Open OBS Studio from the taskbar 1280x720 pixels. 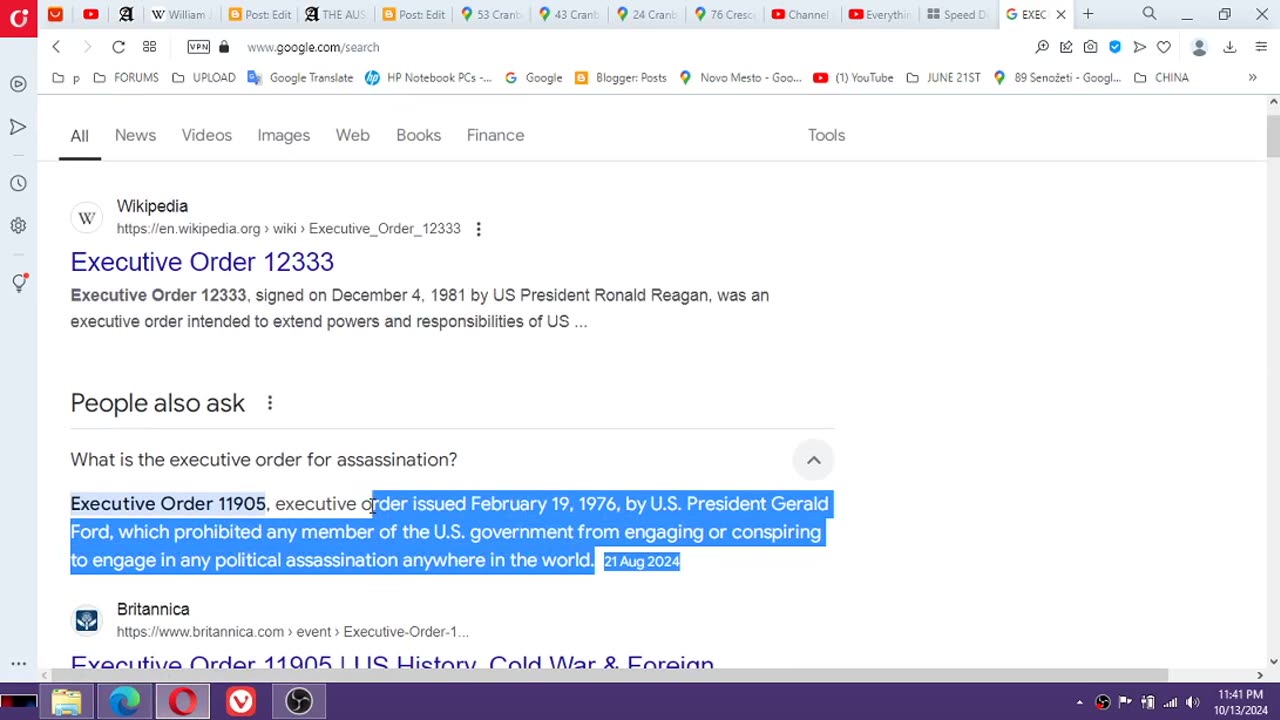(x=299, y=701)
